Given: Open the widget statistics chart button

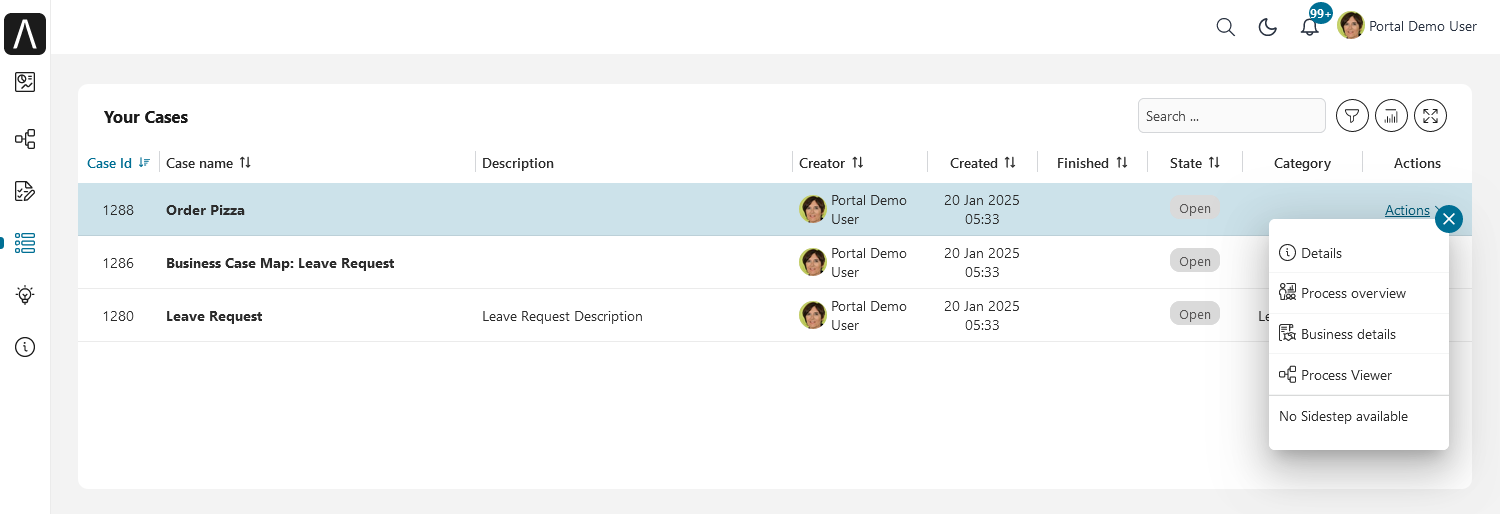Looking at the screenshot, I should (1391, 116).
